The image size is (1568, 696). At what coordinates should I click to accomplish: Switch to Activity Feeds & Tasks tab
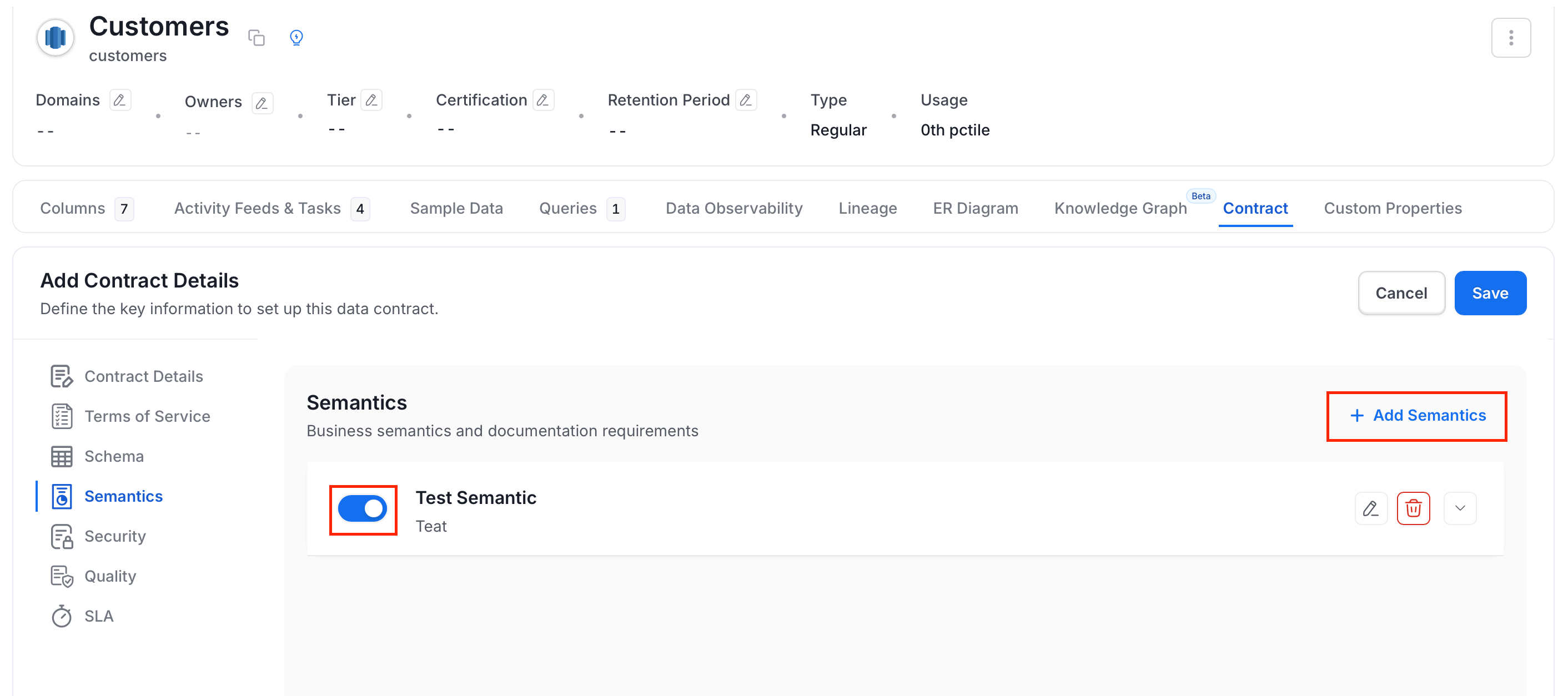(272, 209)
